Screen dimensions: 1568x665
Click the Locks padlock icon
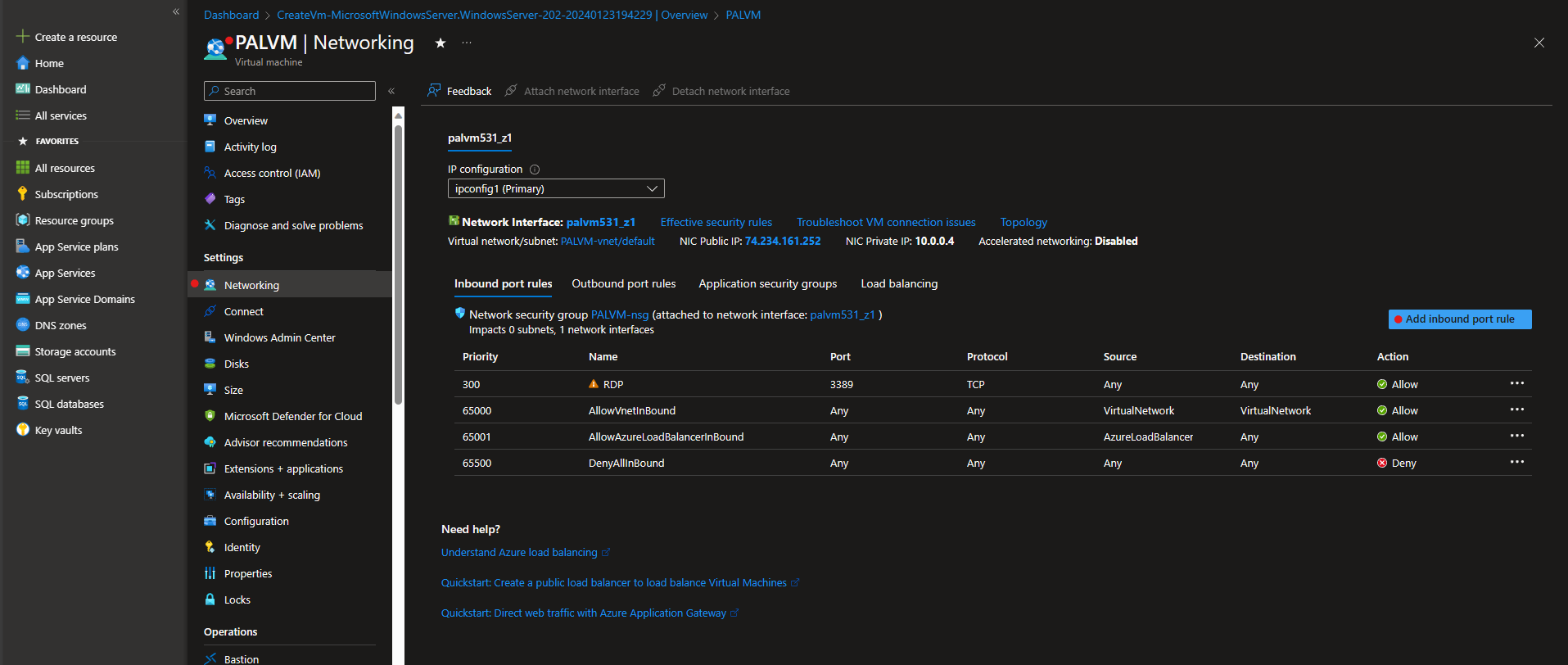(x=210, y=599)
